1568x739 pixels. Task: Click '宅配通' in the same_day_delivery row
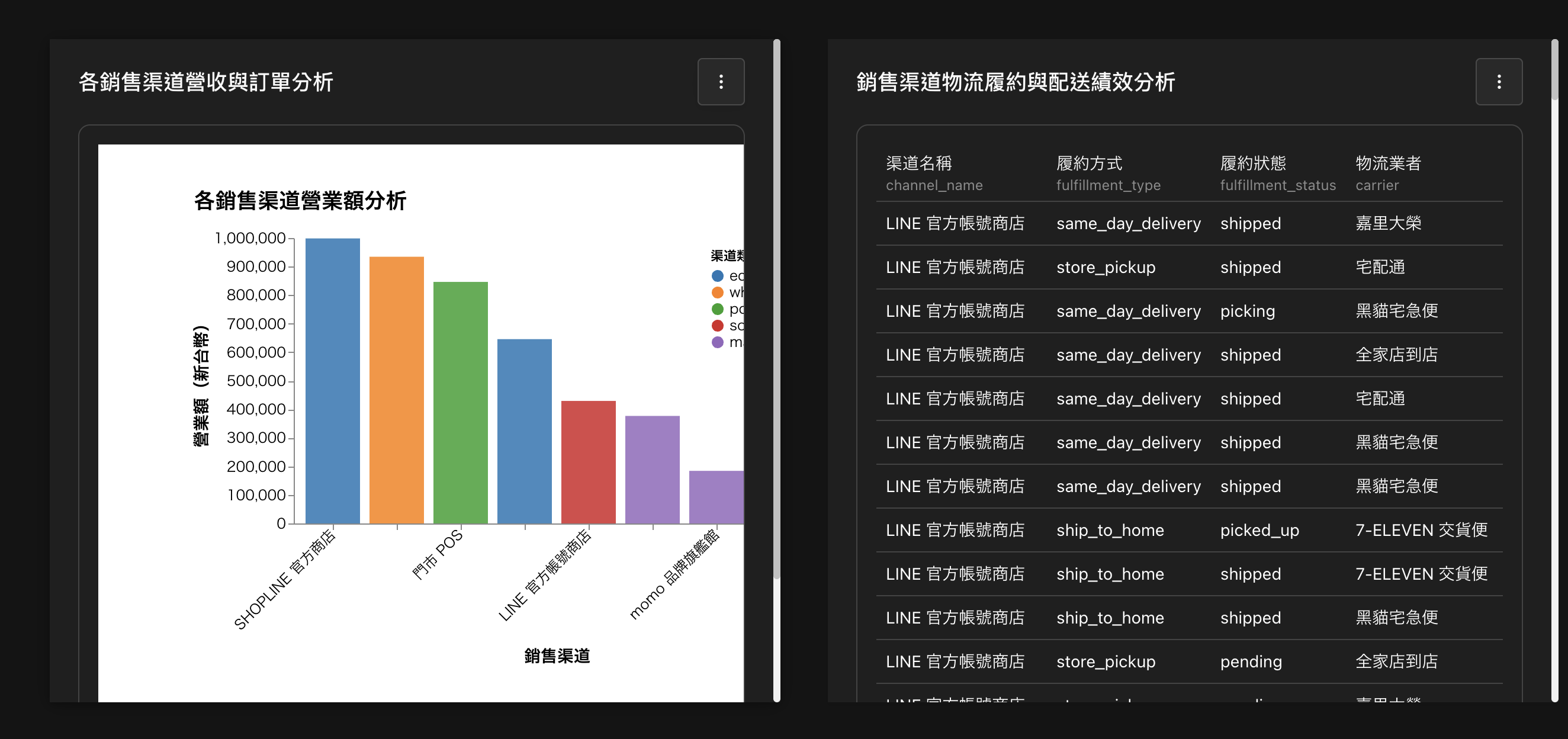[1380, 399]
